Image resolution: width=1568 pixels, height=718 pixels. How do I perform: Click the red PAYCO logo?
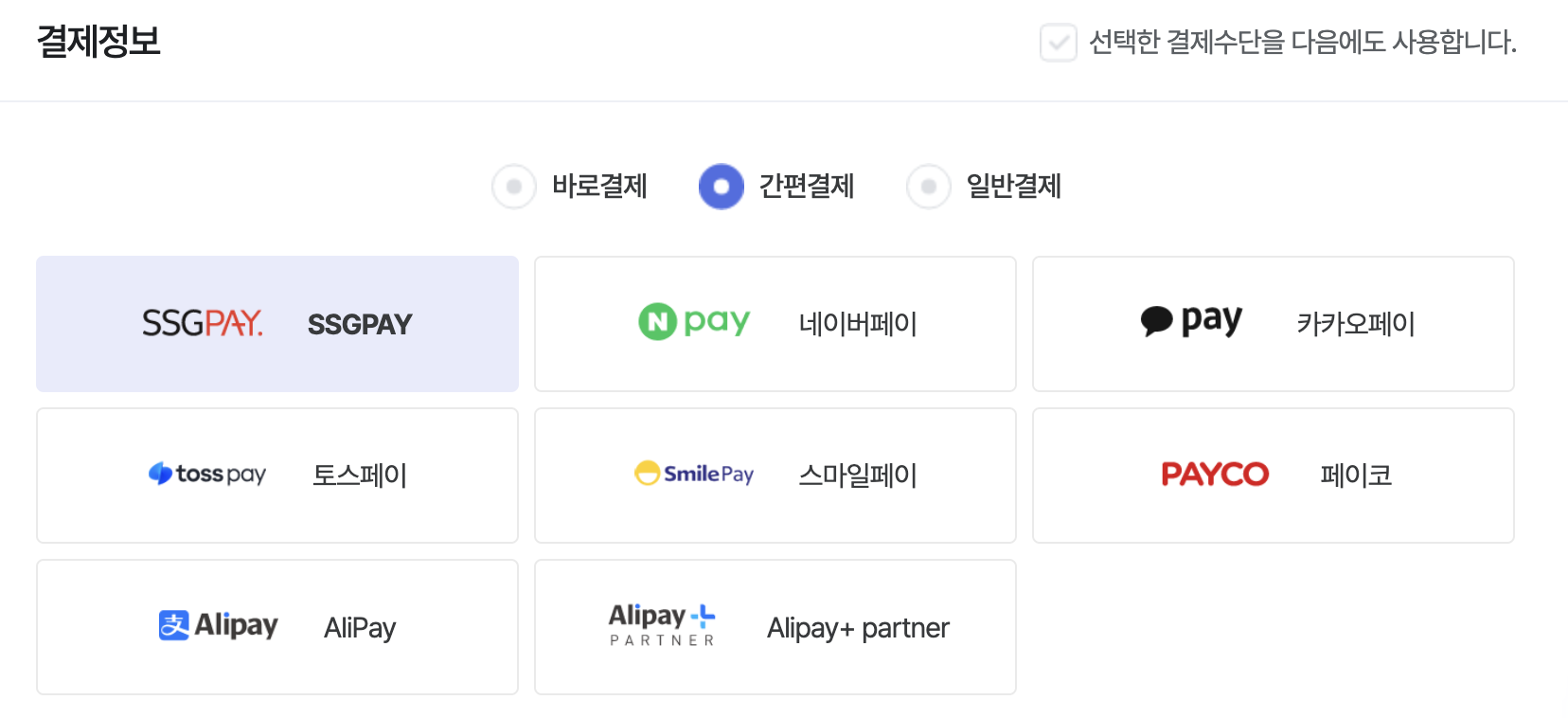(1215, 475)
